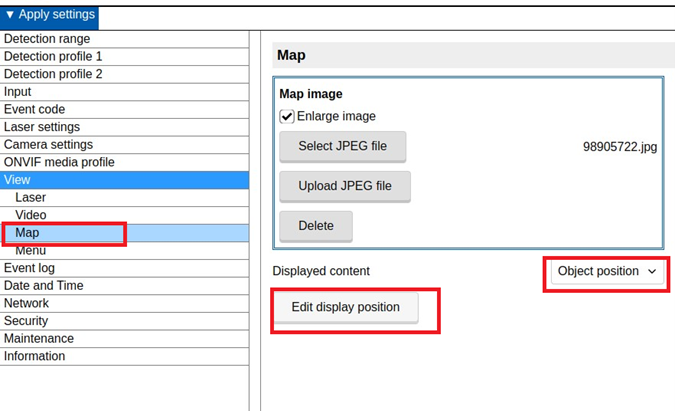
Task: Open Detection range settings
Action: click(47, 39)
